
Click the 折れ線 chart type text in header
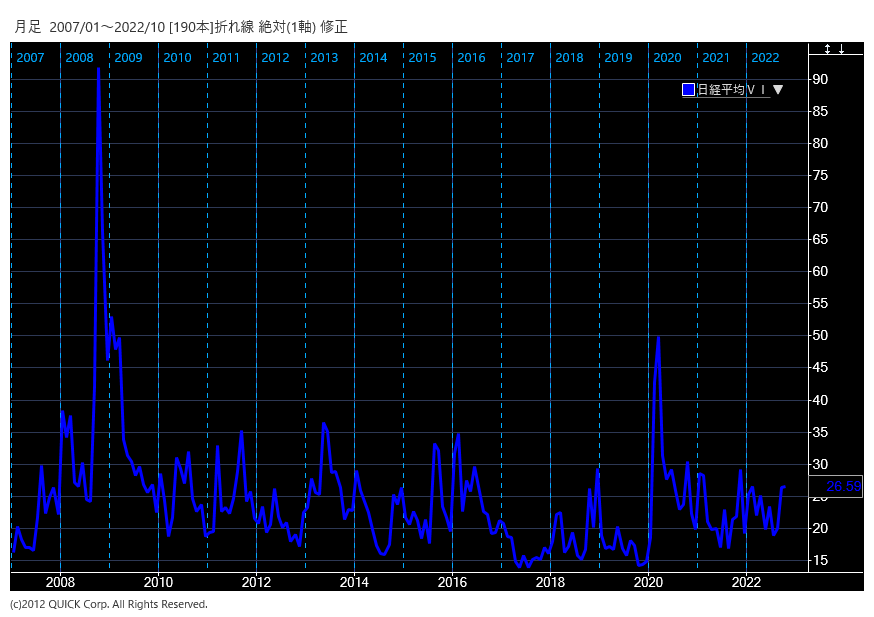click(235, 27)
